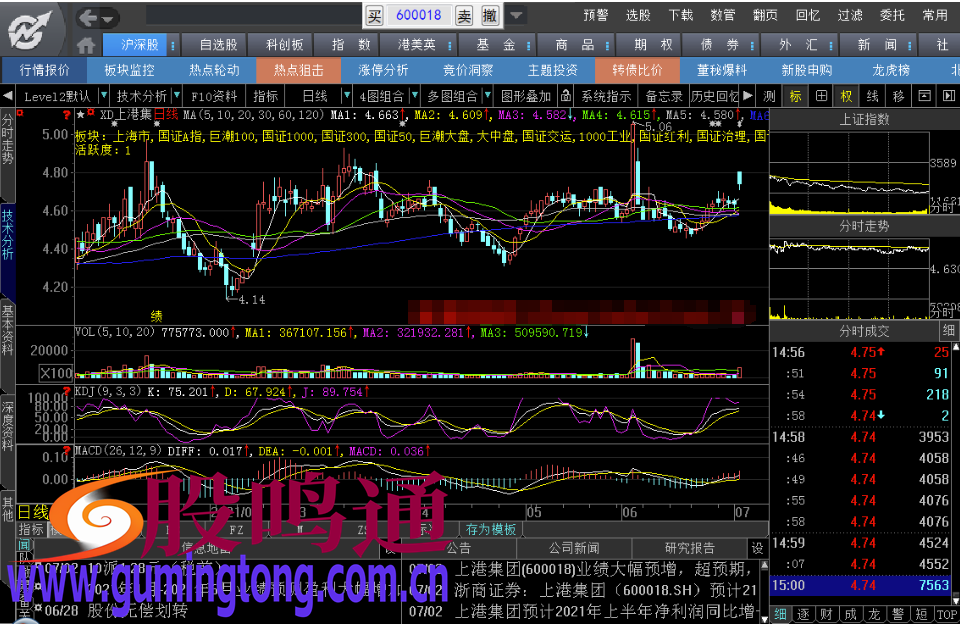The width and height of the screenshot is (960, 624).
Task: Toggle the 权 price adjustment button
Action: click(x=847, y=96)
